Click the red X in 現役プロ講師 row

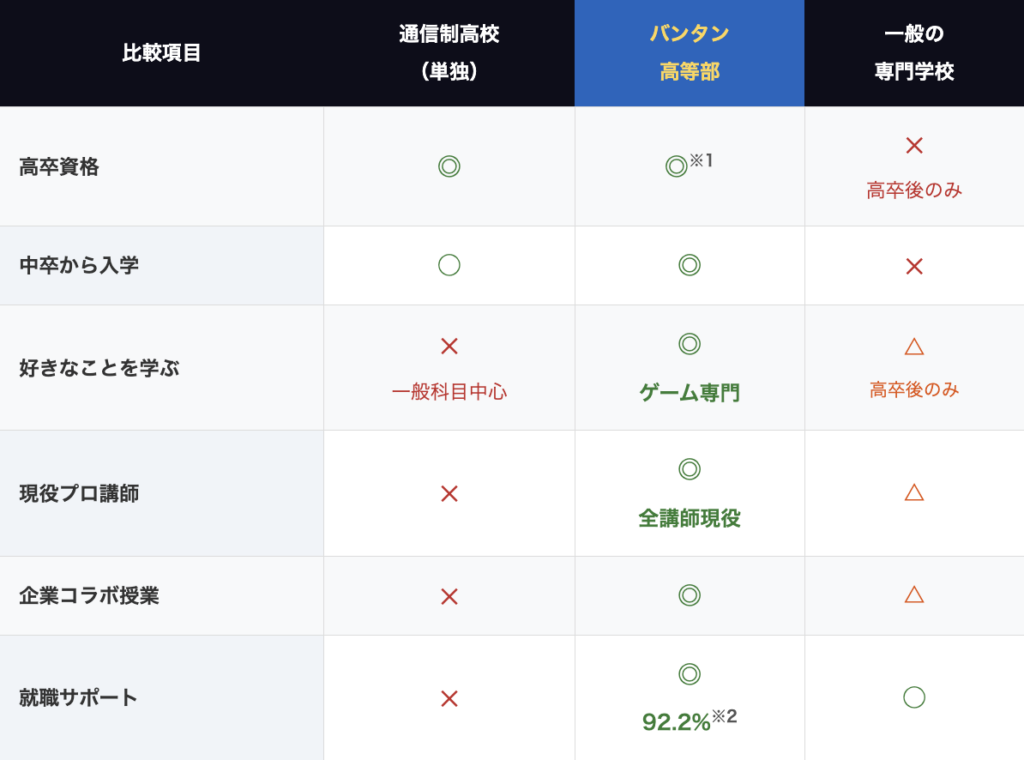449,493
